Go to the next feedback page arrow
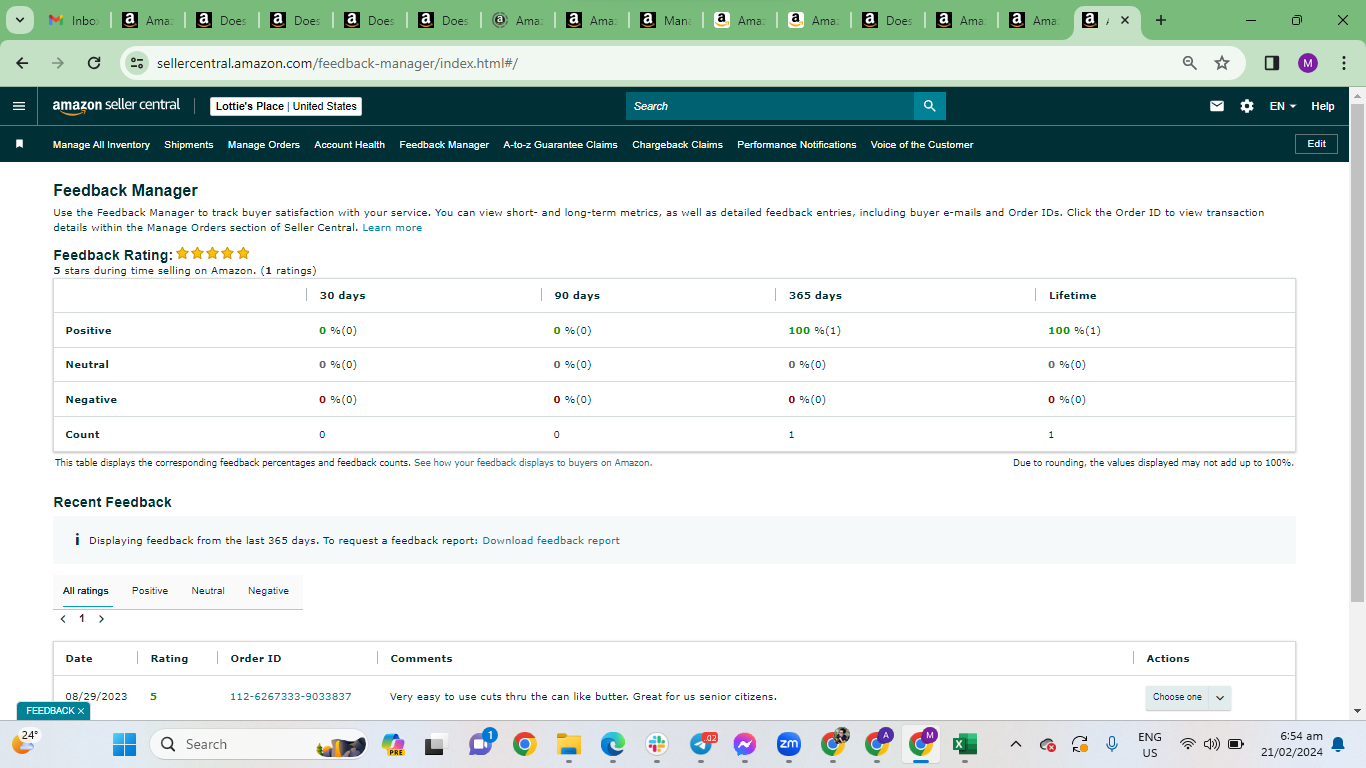Image resolution: width=1366 pixels, height=768 pixels. (x=101, y=619)
